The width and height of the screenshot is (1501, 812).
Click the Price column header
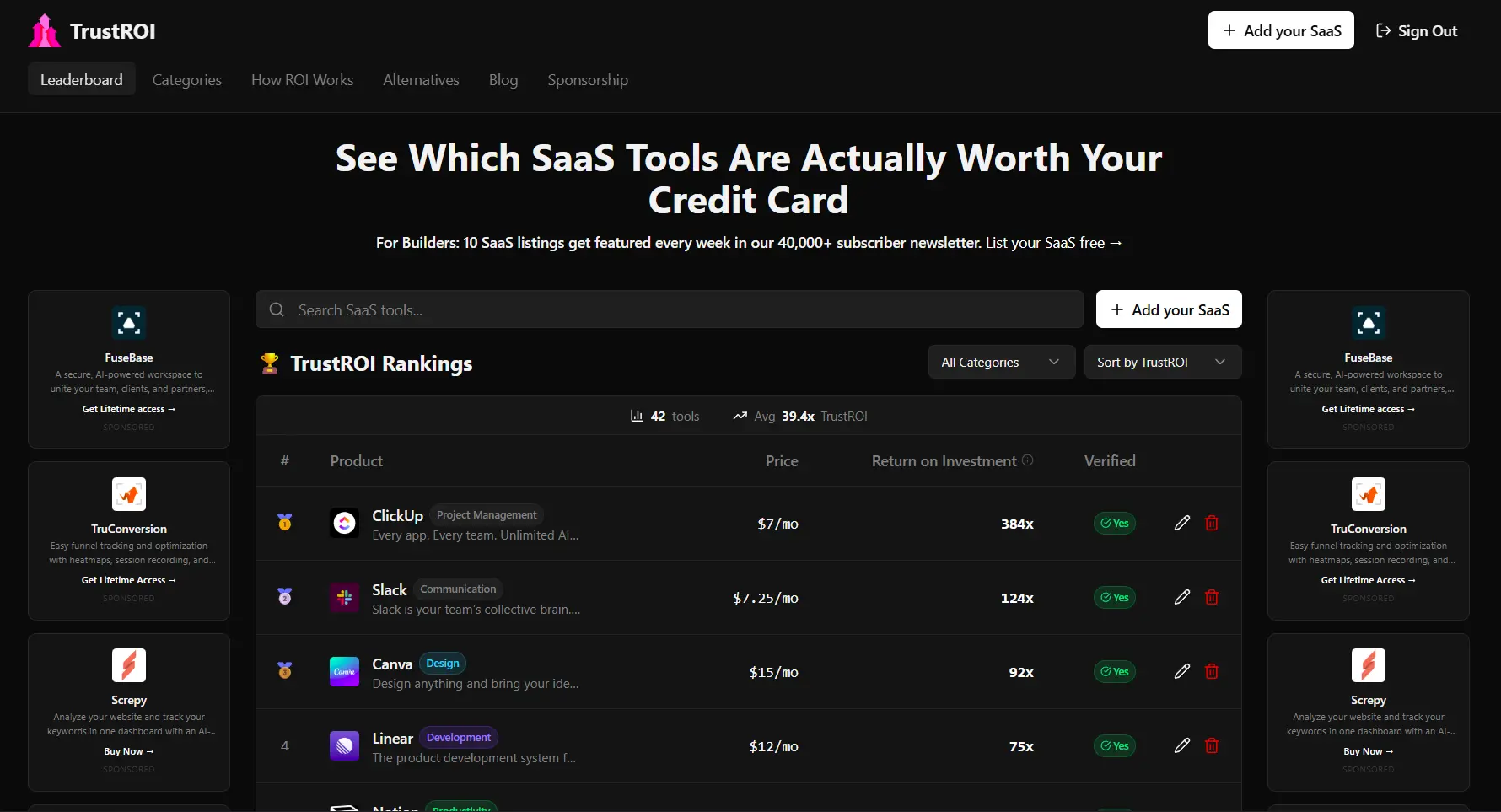pyautogui.click(x=782, y=460)
